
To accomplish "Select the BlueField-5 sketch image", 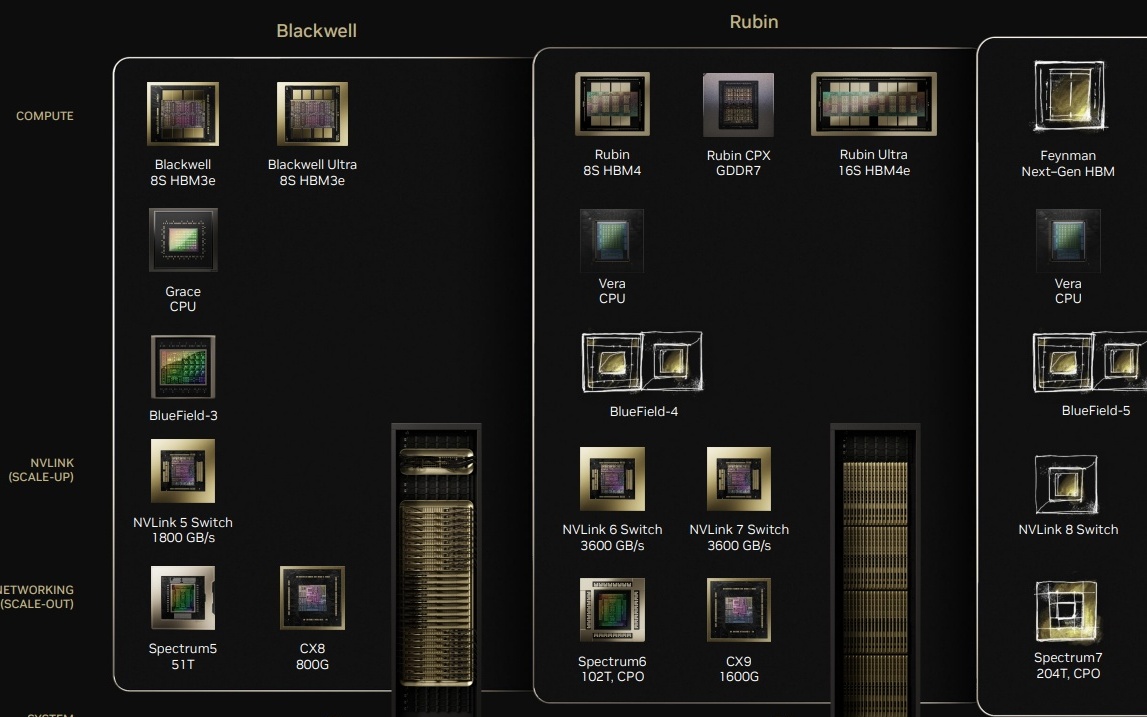I will pos(1090,361).
